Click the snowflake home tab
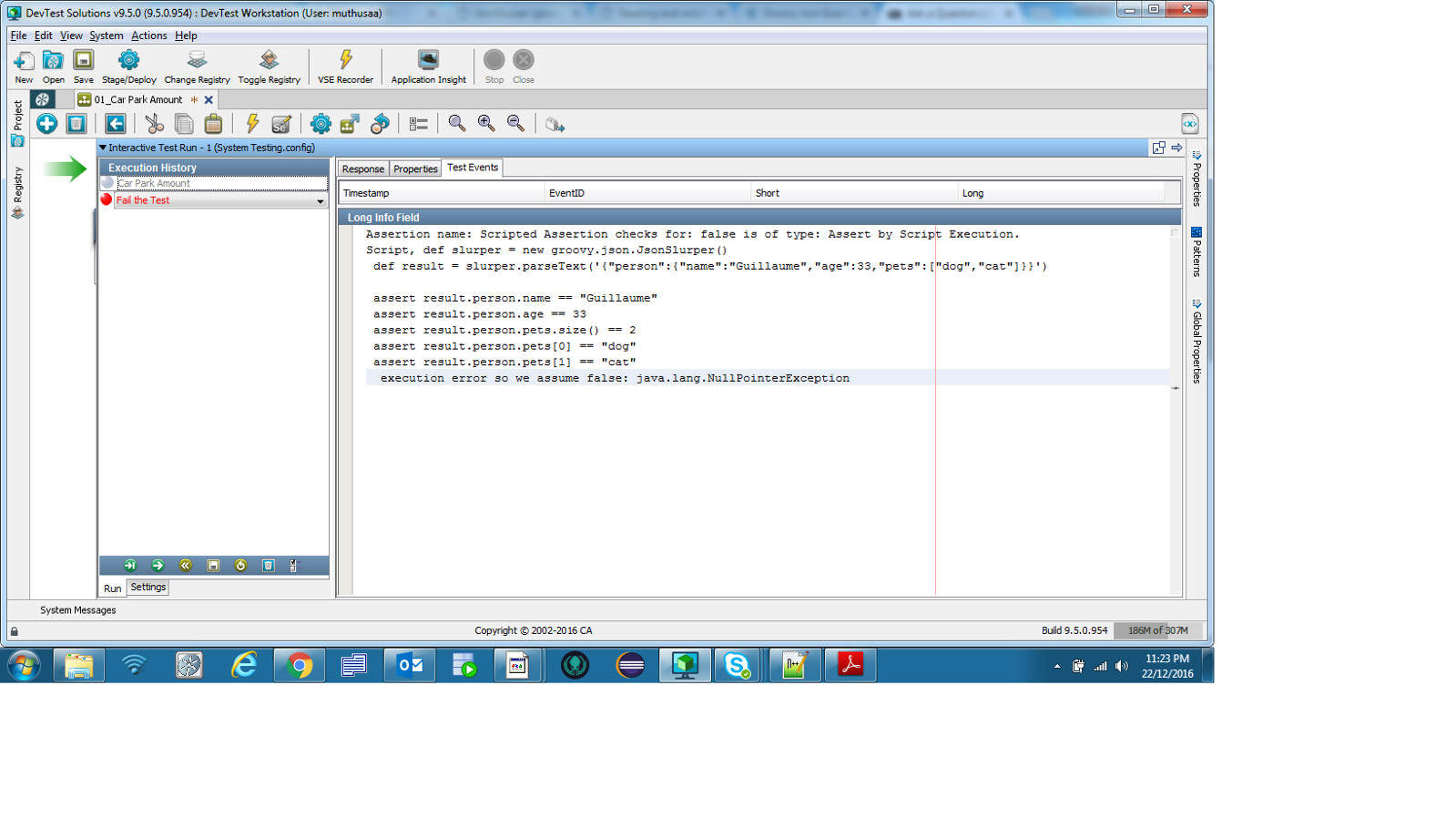Viewport: 1456px width, 818px height. coord(42,99)
